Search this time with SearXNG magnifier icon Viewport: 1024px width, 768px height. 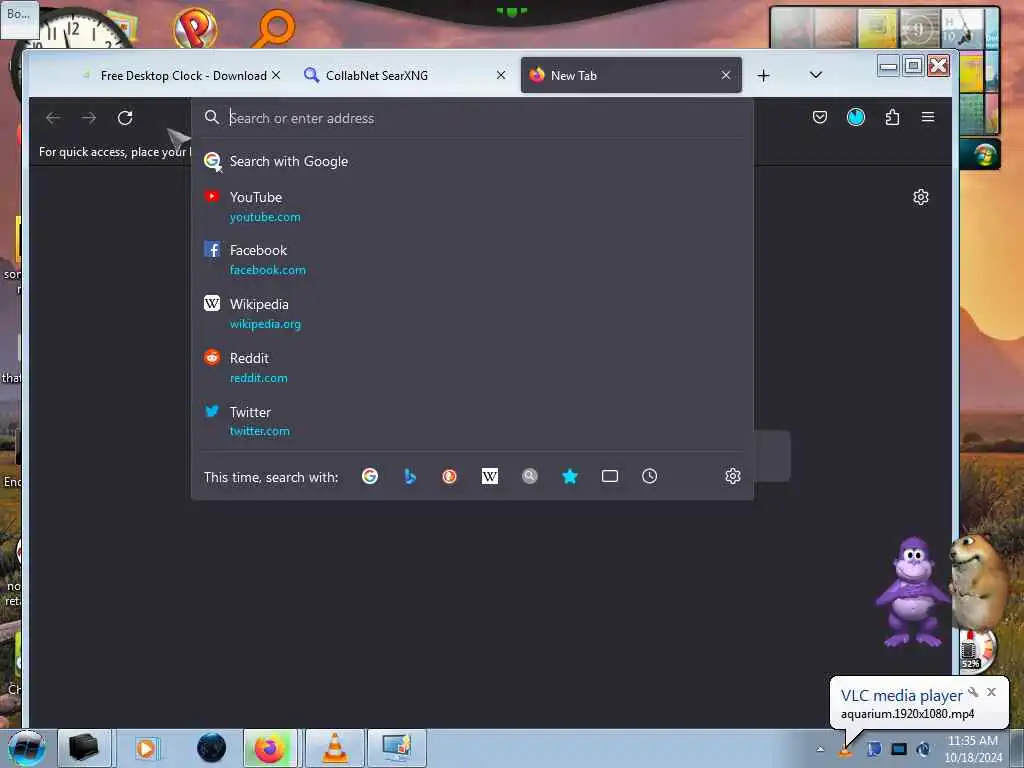[x=530, y=476]
